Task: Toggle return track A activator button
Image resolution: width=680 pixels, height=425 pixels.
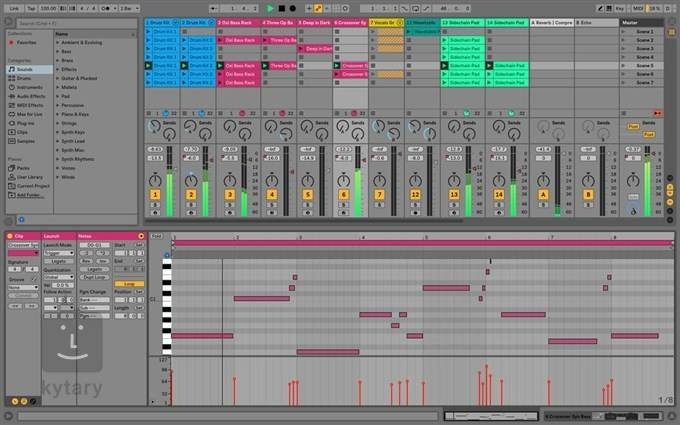Action: (x=543, y=195)
